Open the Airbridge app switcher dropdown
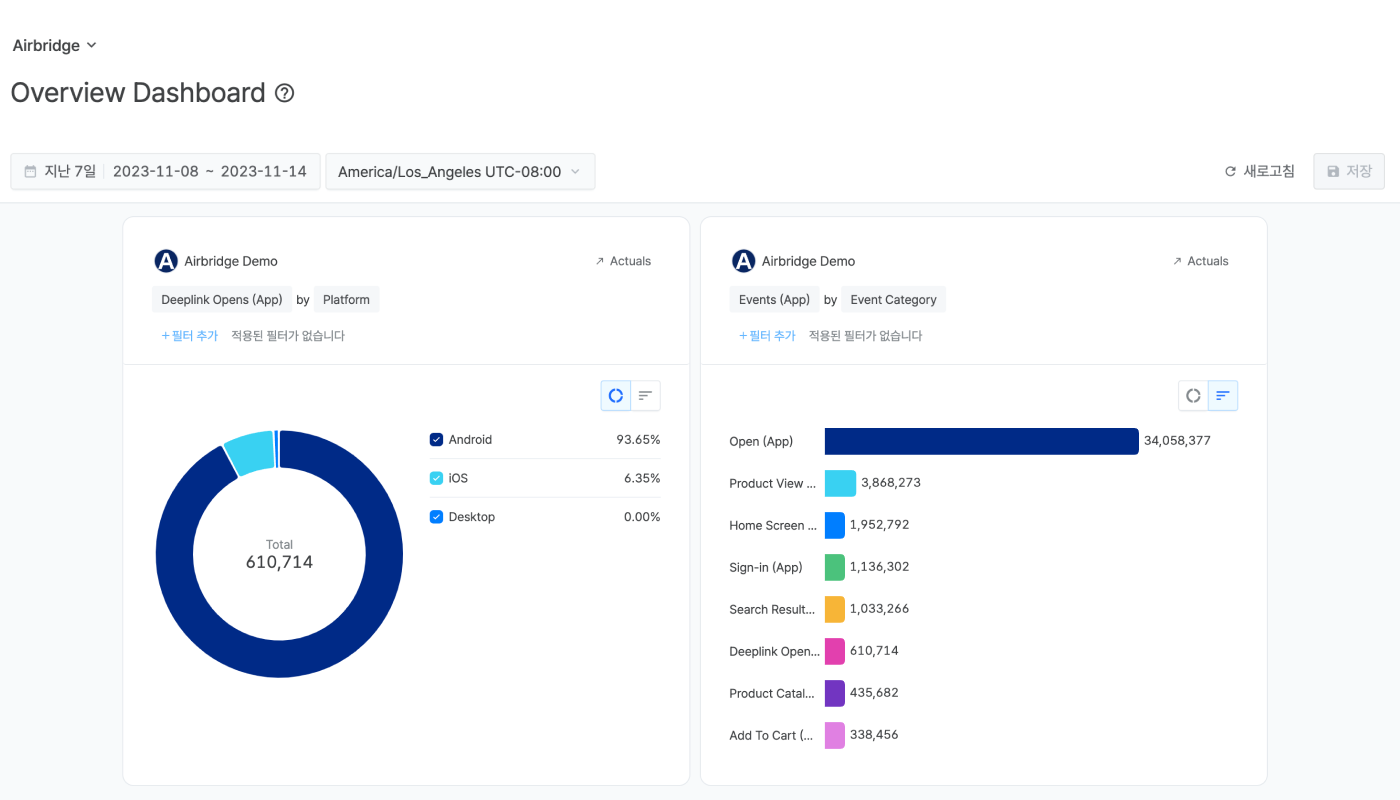 point(55,45)
